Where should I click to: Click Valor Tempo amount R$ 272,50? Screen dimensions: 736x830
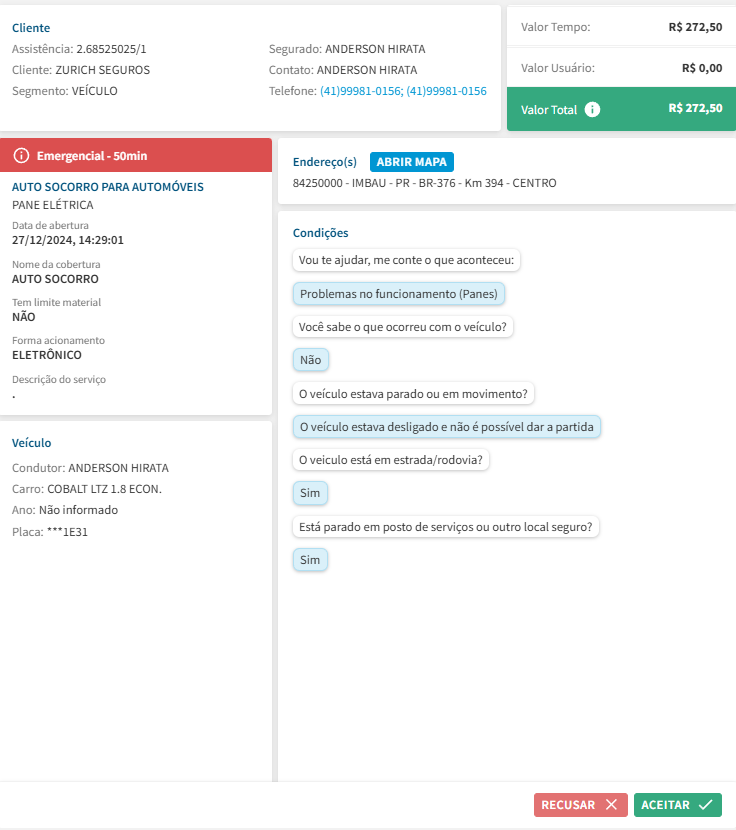tap(695, 27)
